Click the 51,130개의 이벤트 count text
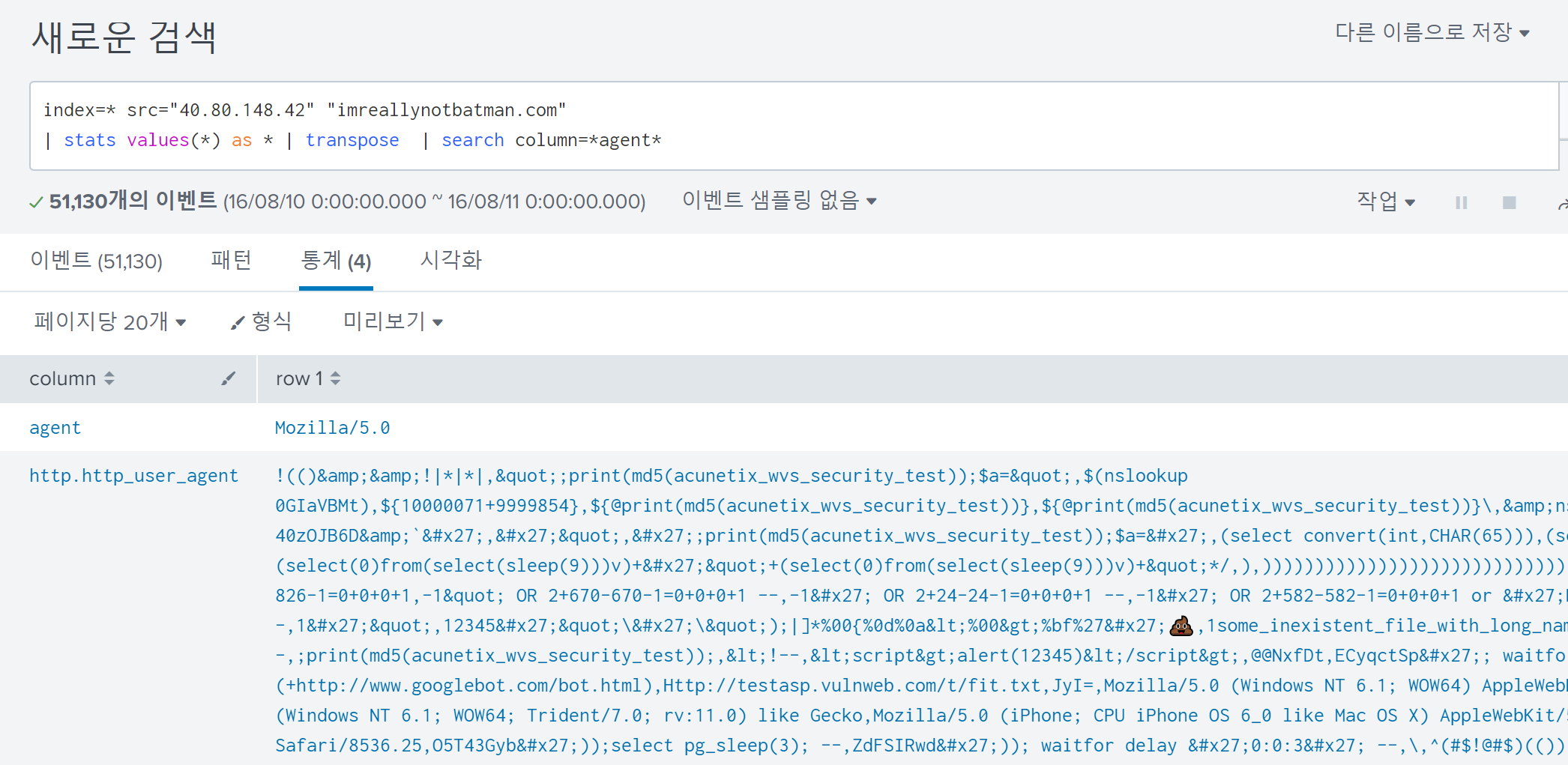This screenshot has width=1568, height=765. [x=133, y=201]
